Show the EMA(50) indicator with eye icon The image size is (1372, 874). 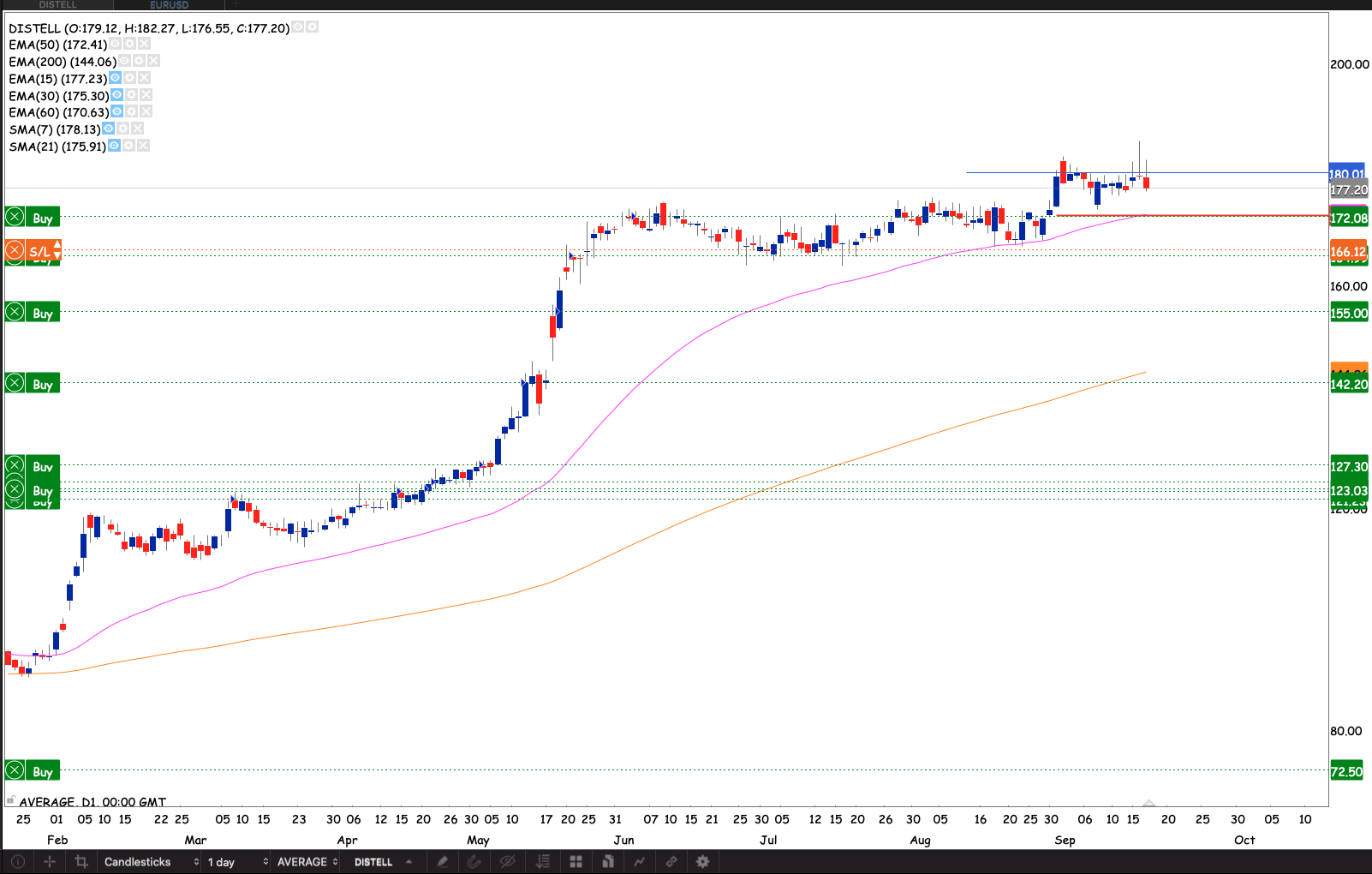116,44
